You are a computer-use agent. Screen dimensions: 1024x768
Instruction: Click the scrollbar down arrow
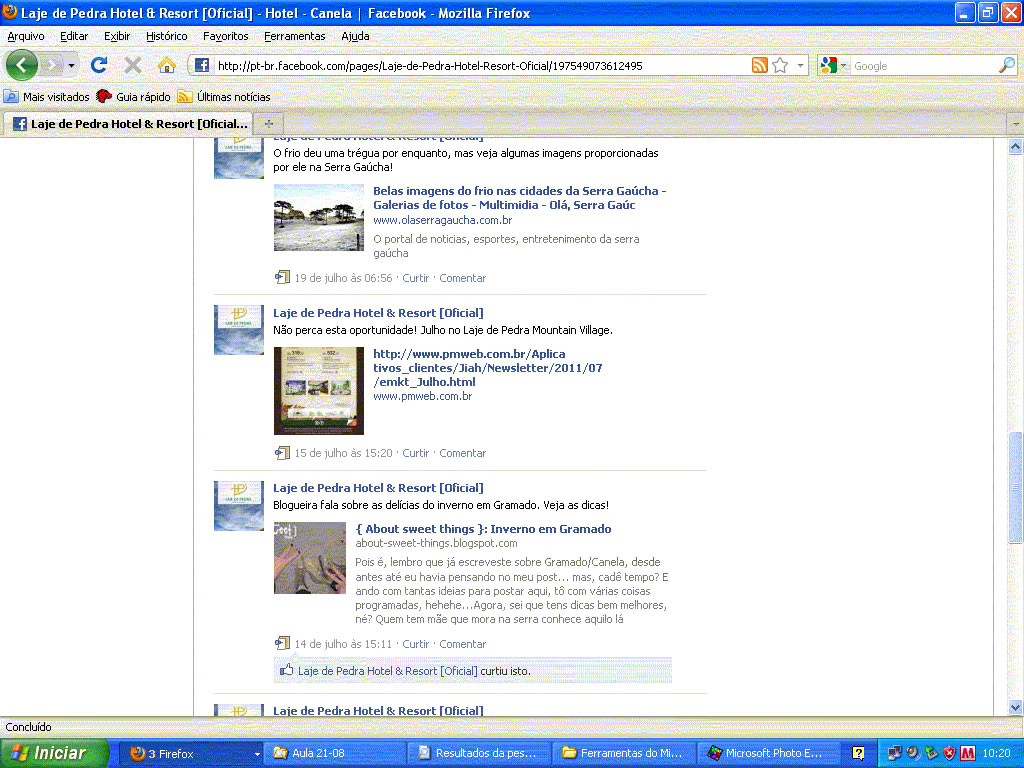(x=1015, y=707)
